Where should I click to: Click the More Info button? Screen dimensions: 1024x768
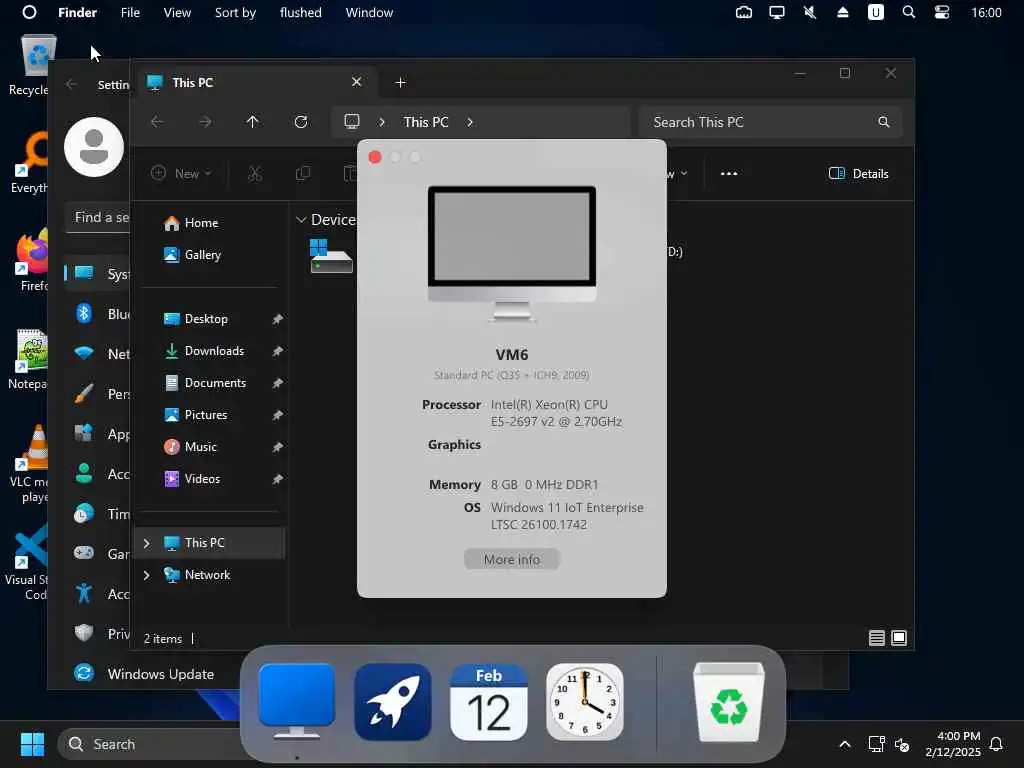[x=512, y=560]
